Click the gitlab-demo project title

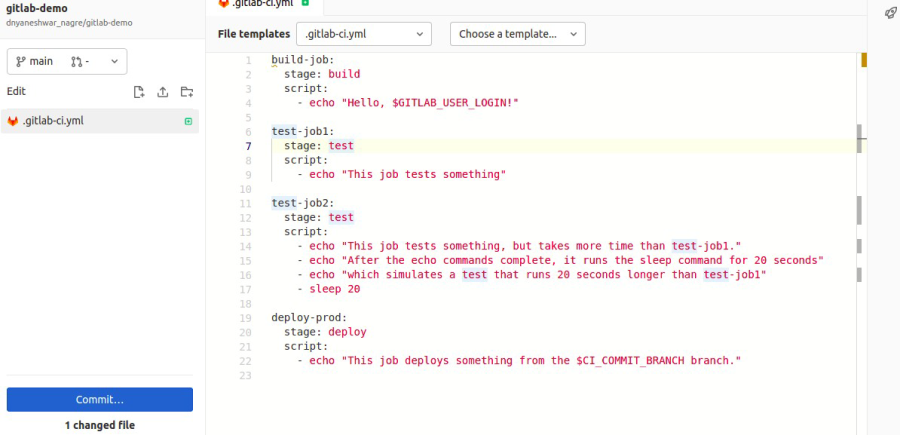click(x=37, y=8)
